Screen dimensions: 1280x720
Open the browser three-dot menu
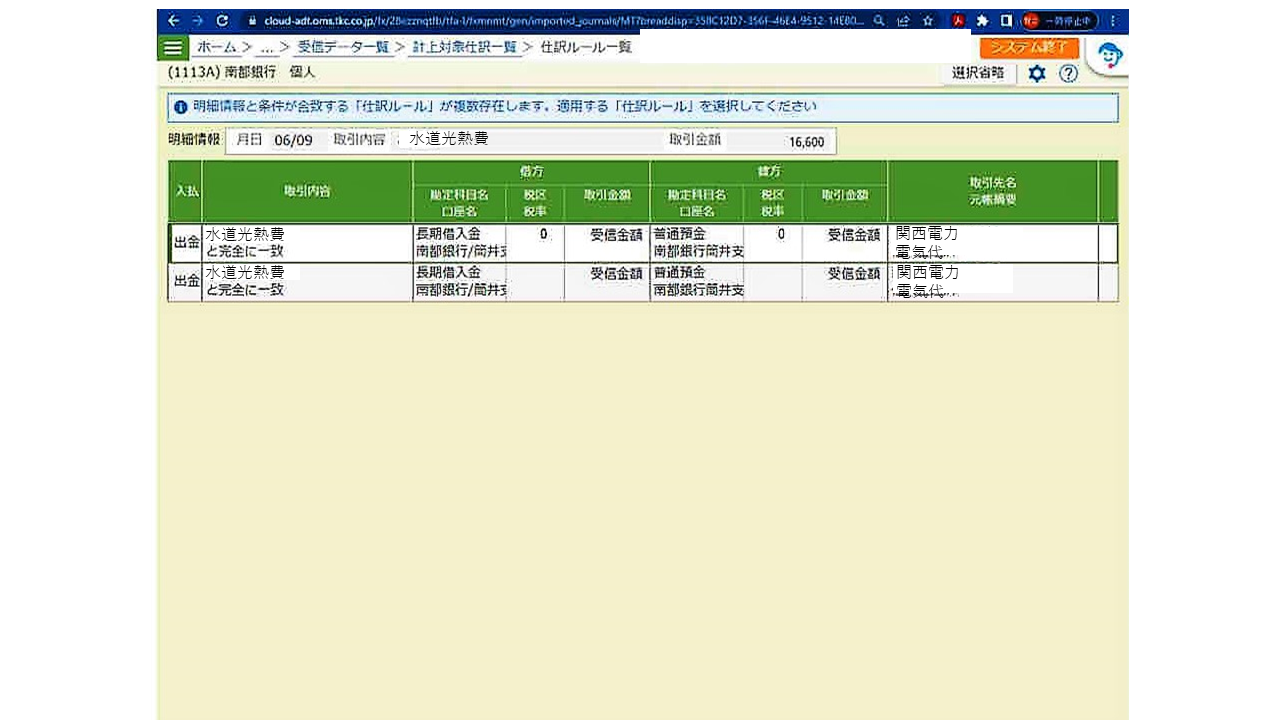1113,20
